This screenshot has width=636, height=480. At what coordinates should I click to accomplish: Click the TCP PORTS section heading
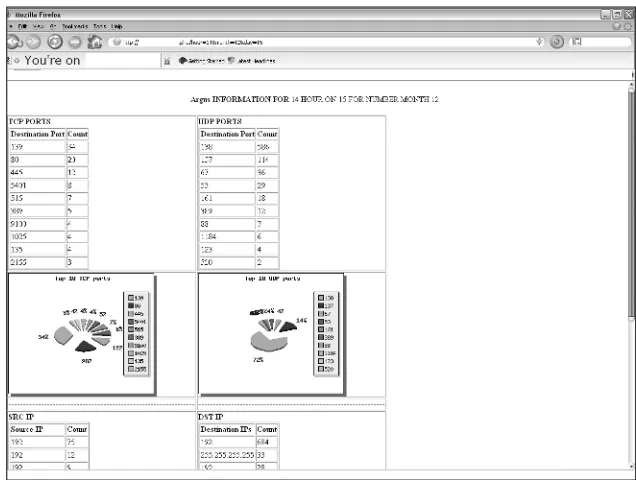pyautogui.click(x=30, y=121)
